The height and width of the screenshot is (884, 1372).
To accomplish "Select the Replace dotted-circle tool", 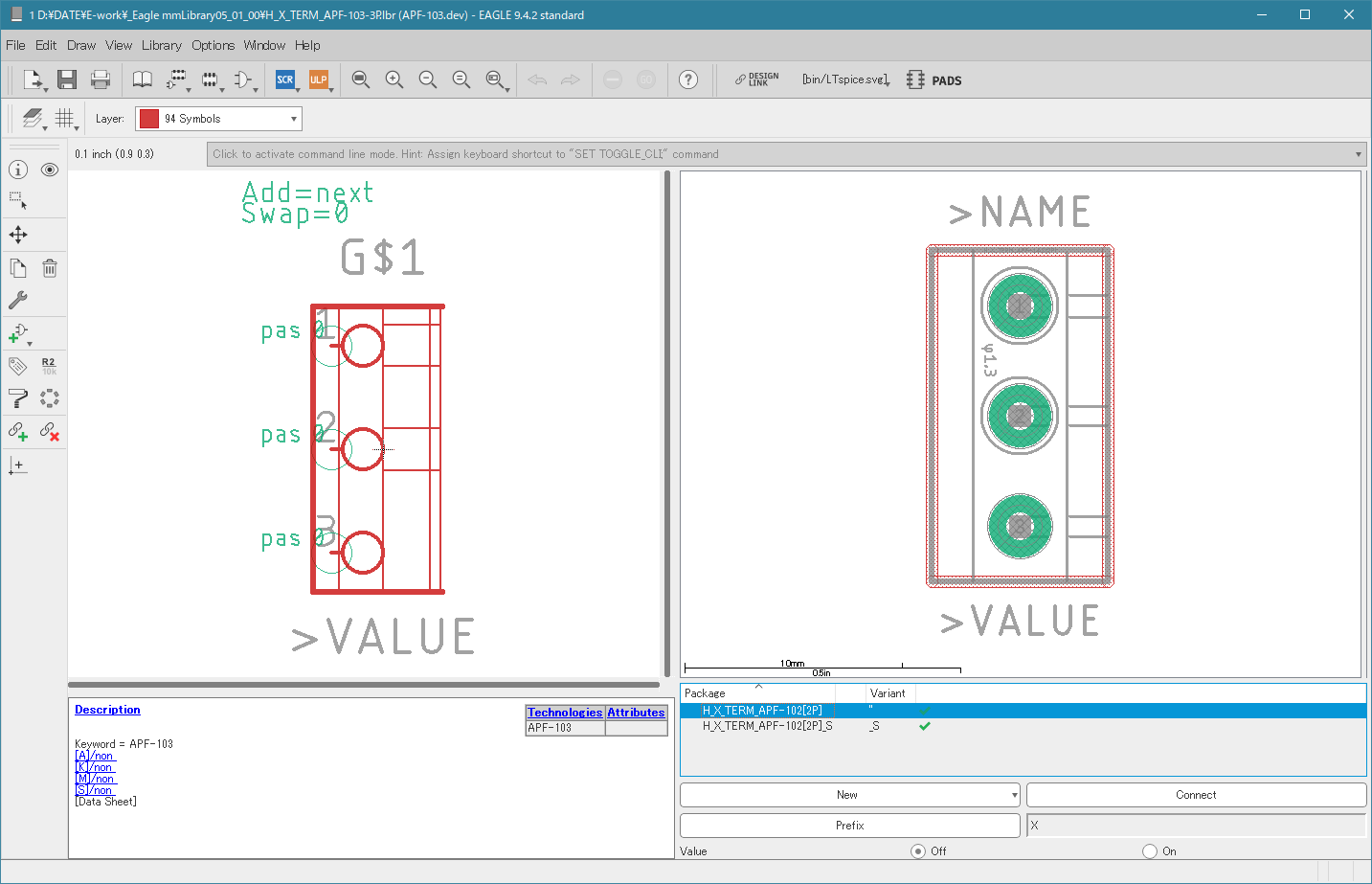I will coord(50,398).
